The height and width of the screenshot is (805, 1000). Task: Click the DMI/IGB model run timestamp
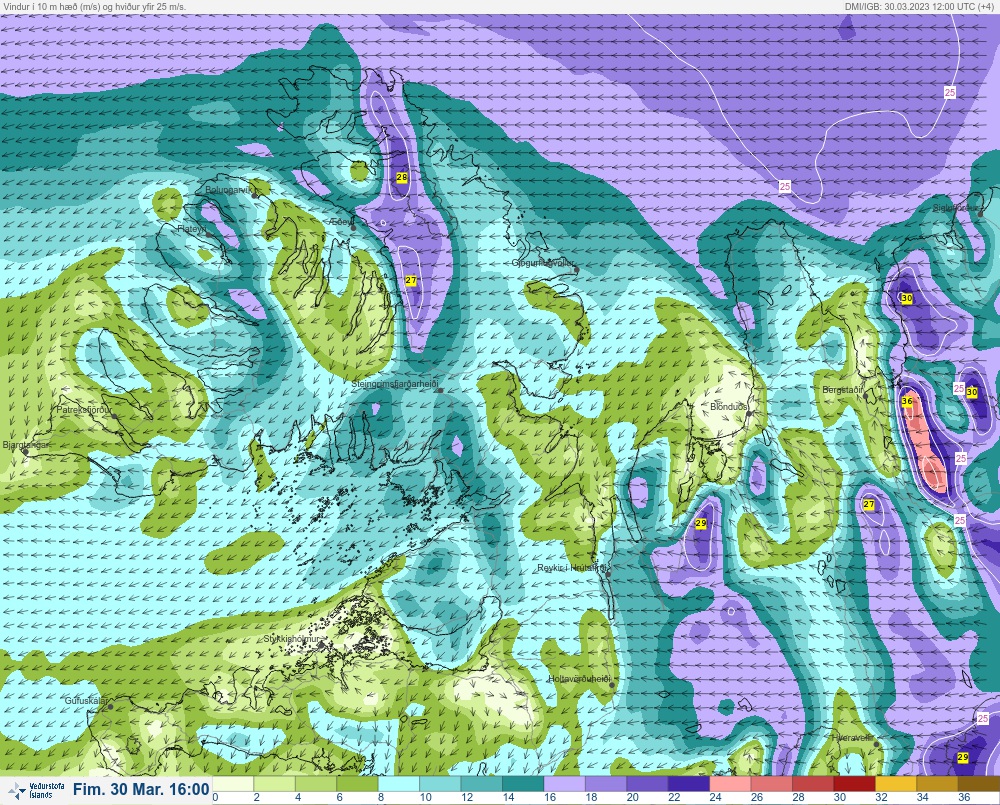(x=919, y=6)
